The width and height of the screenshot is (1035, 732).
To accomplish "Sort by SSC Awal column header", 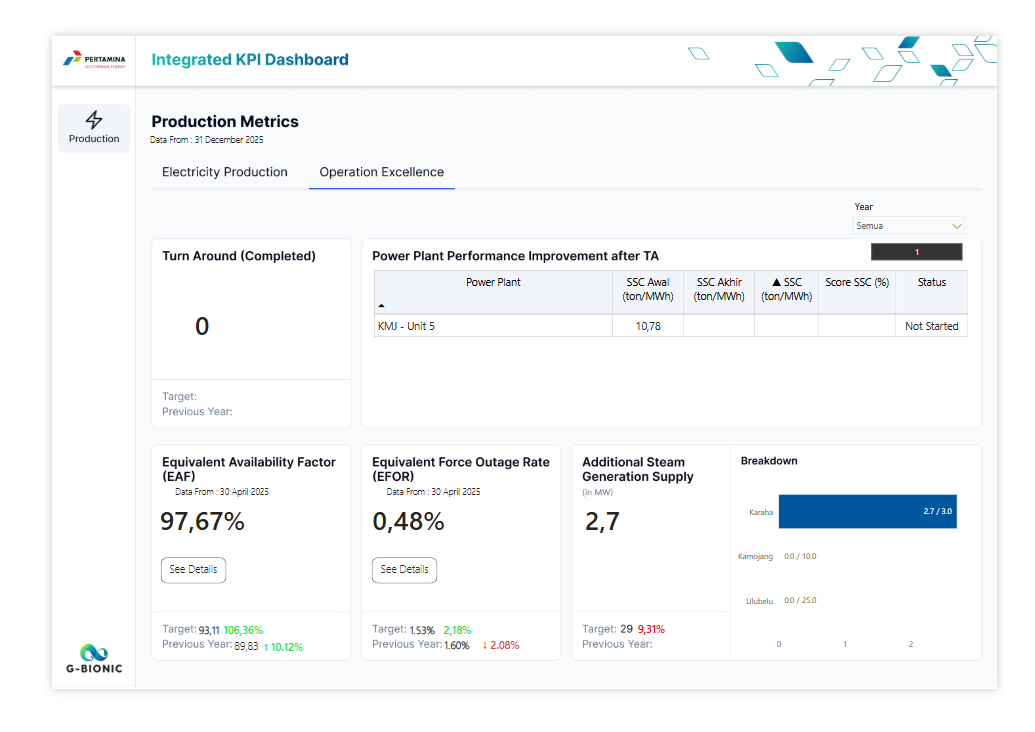I will pyautogui.click(x=647, y=289).
